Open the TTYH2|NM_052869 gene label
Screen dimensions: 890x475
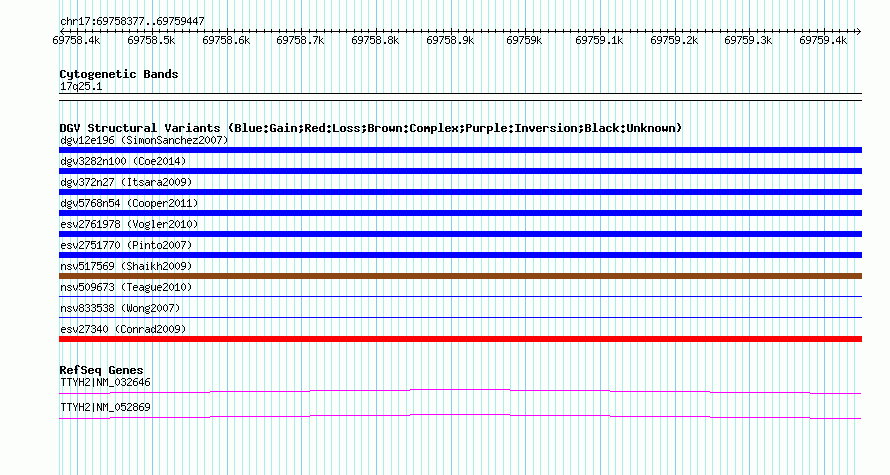[106, 407]
